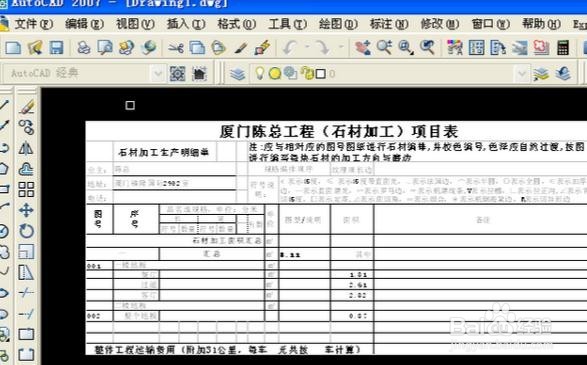
Task: Create a new drawing with QNew icon
Action: pos(13,48)
